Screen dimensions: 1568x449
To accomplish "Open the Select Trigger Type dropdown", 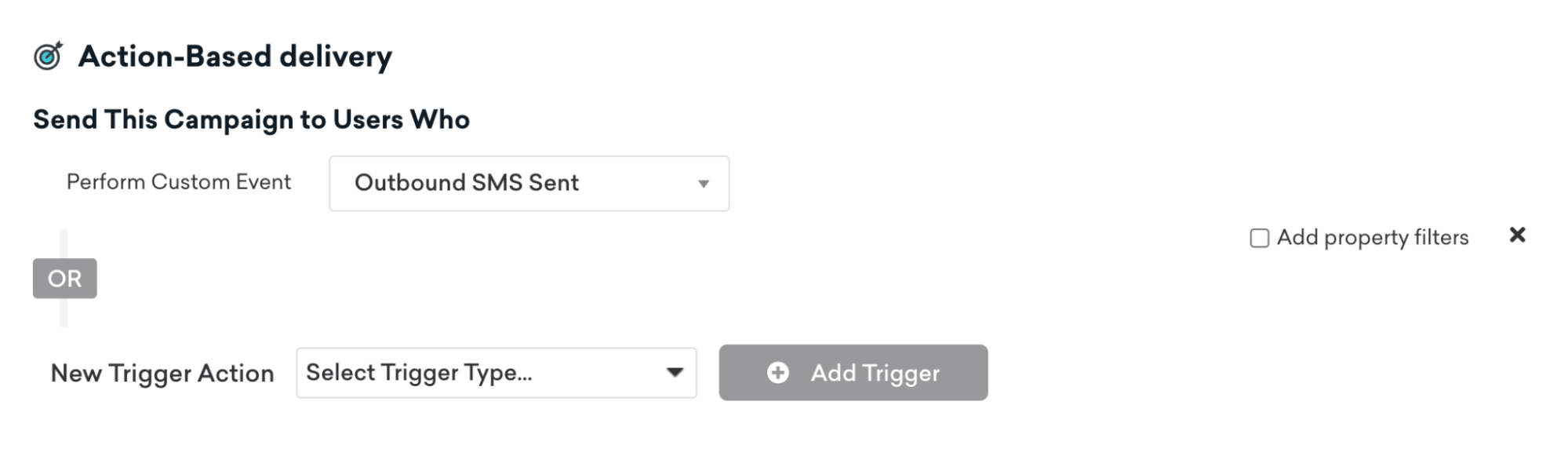I will pos(496,373).
